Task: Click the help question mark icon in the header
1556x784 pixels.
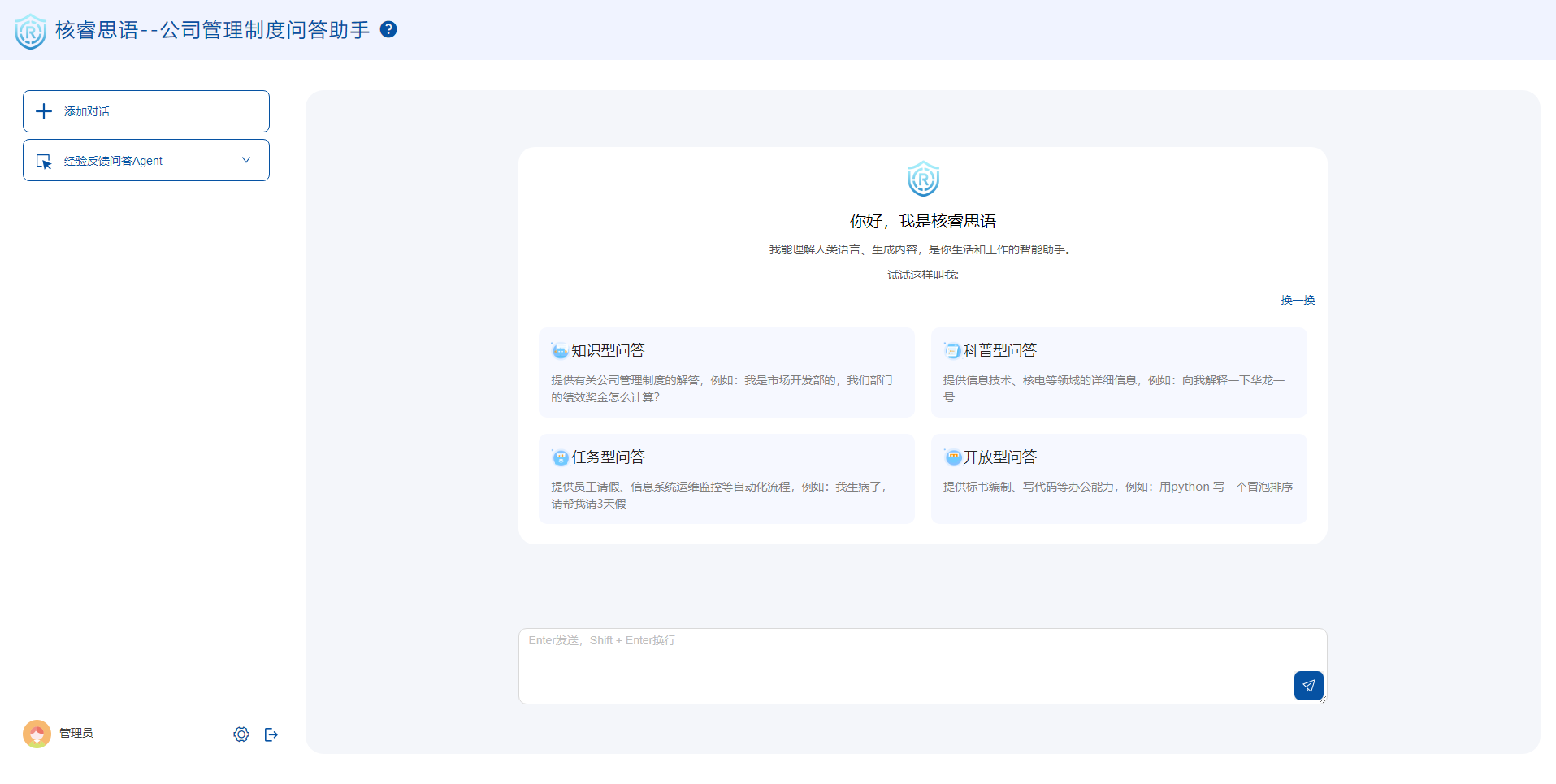Action: pos(389,29)
